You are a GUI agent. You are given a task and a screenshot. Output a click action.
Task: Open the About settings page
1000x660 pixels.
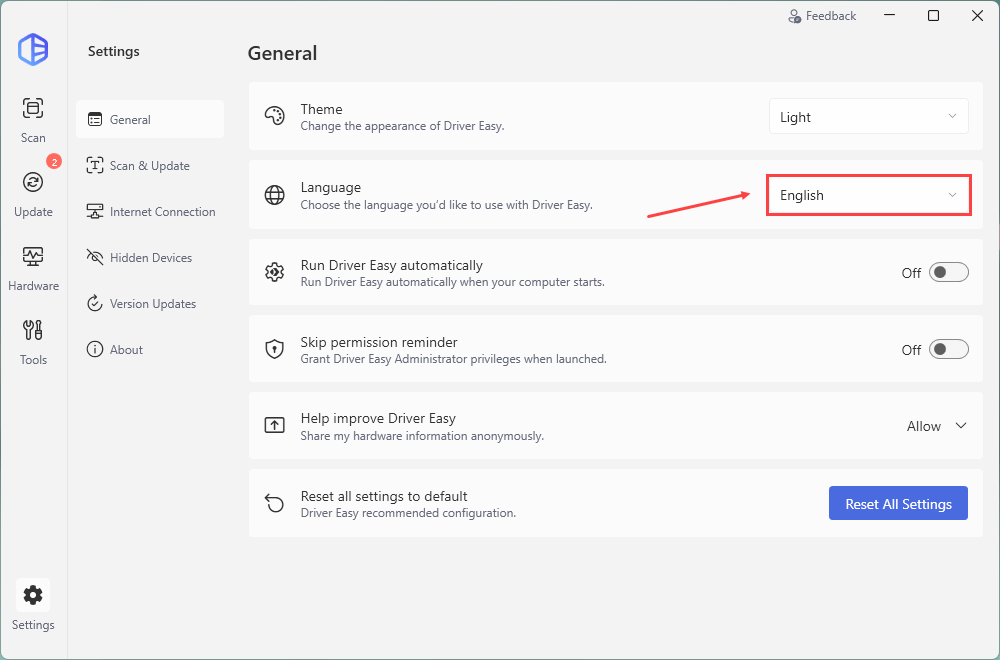click(126, 350)
